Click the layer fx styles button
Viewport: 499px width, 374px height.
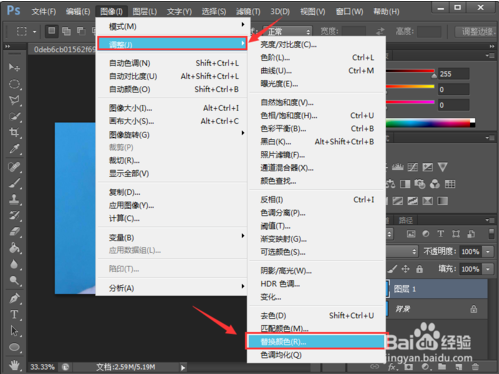click(x=392, y=367)
